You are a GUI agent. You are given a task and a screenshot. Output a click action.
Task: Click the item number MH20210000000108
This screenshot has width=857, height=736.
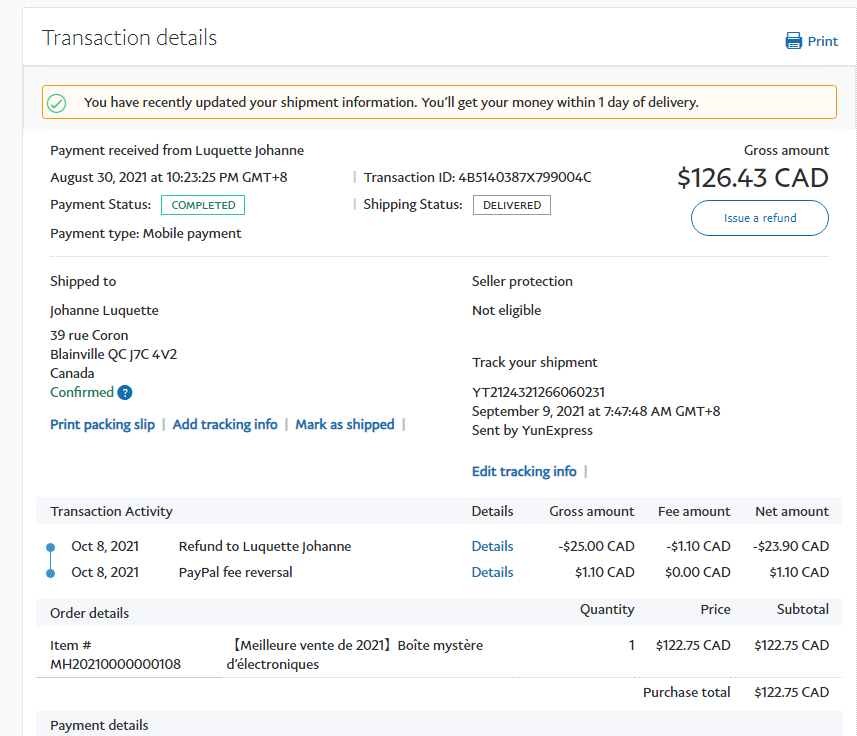point(115,664)
